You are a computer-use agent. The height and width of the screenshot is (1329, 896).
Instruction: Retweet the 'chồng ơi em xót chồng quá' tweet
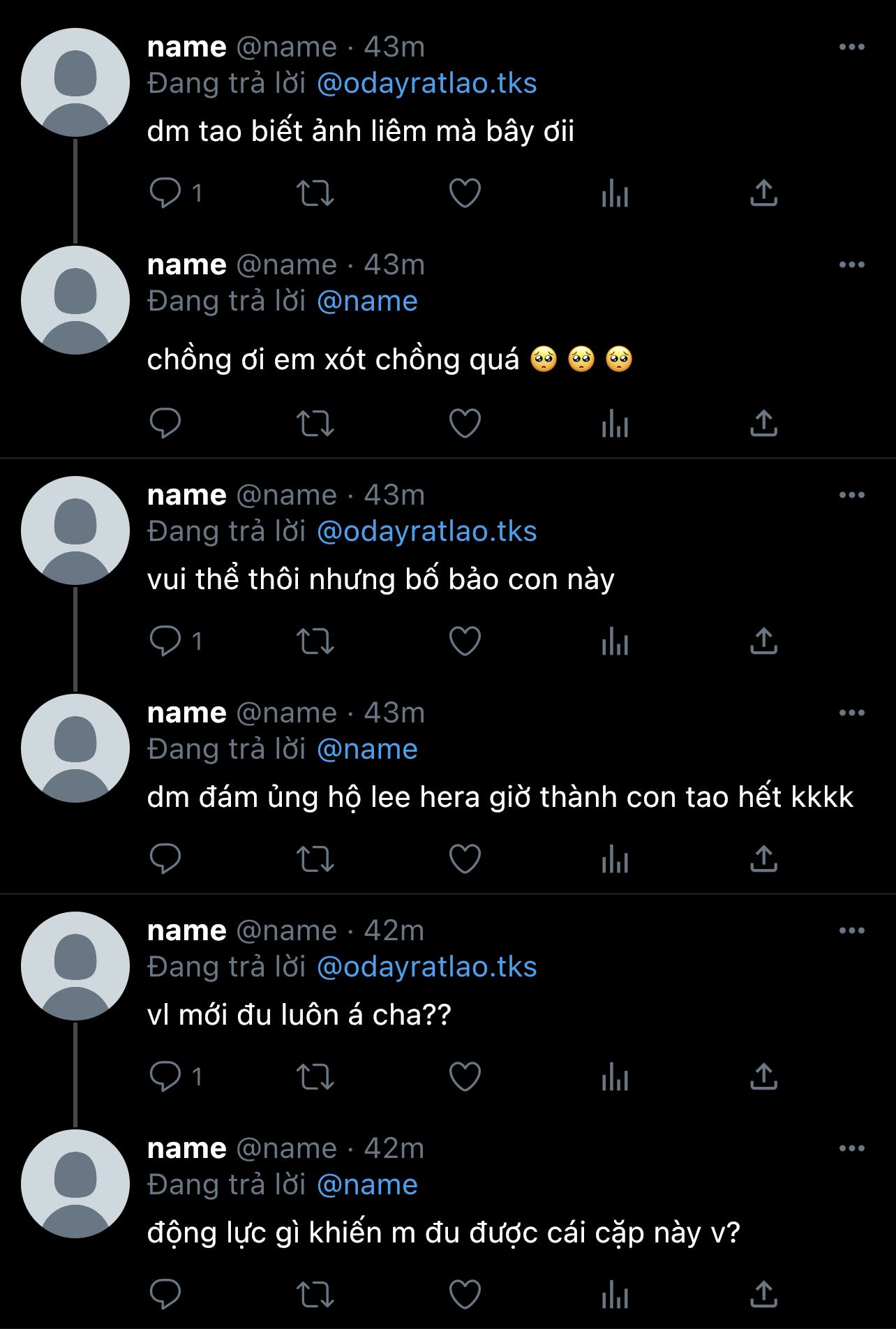pyautogui.click(x=315, y=423)
